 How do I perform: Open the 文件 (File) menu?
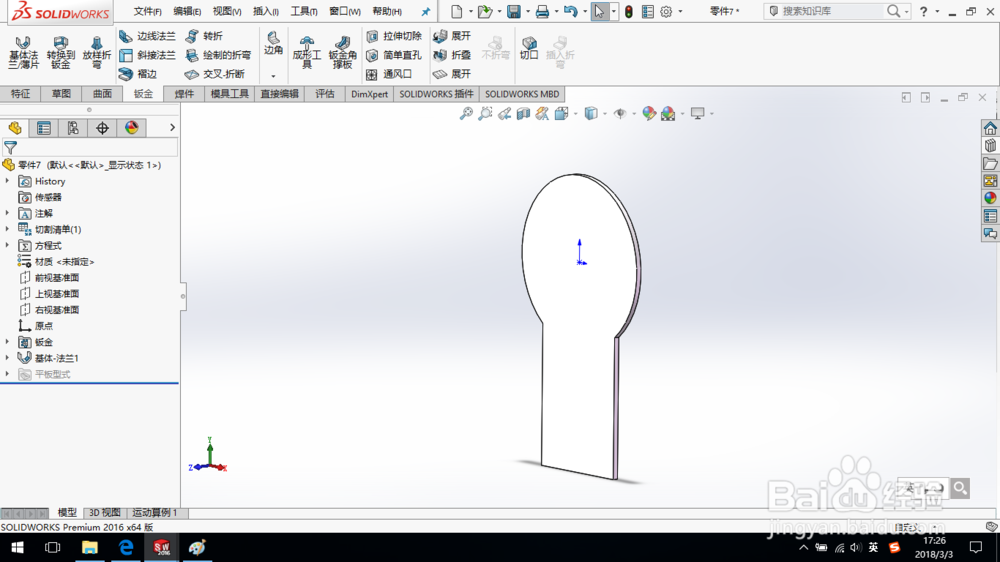(147, 11)
